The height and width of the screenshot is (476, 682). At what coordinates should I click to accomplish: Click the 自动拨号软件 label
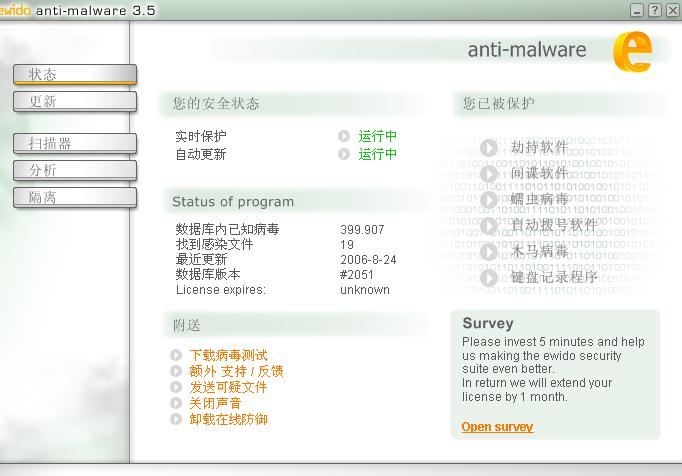pyautogui.click(x=554, y=225)
